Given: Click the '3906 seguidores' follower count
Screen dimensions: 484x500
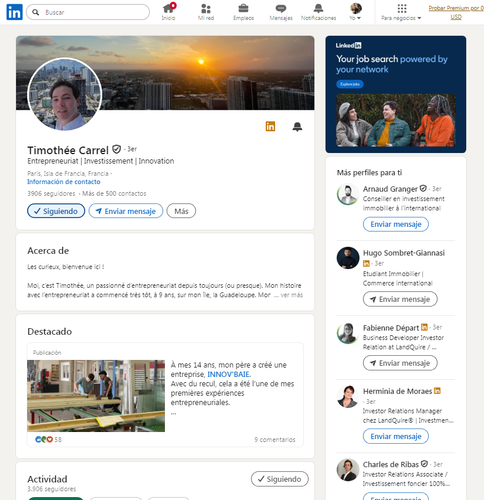Looking at the screenshot, I should coord(51,193).
